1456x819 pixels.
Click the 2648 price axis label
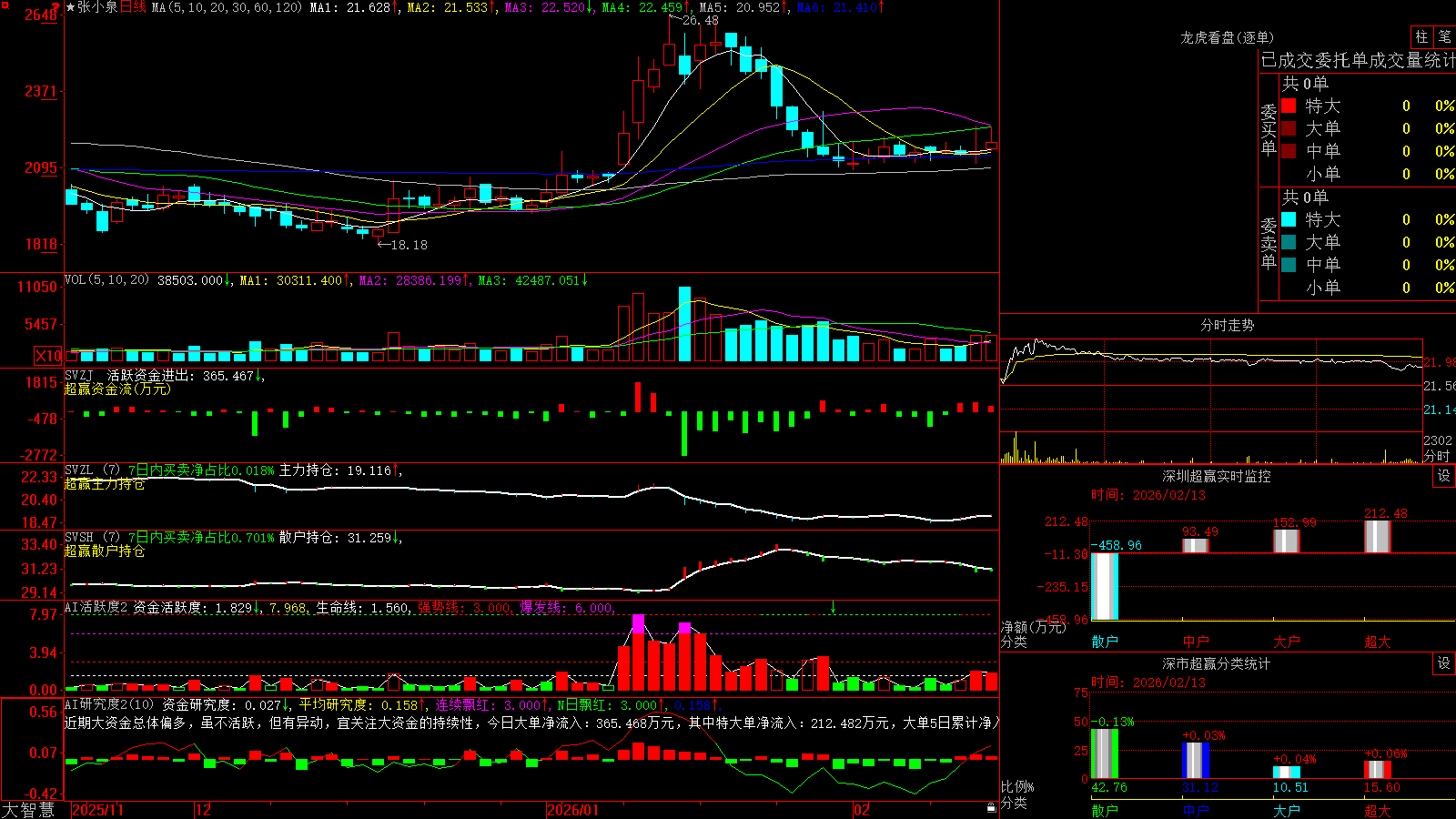tap(40, 15)
